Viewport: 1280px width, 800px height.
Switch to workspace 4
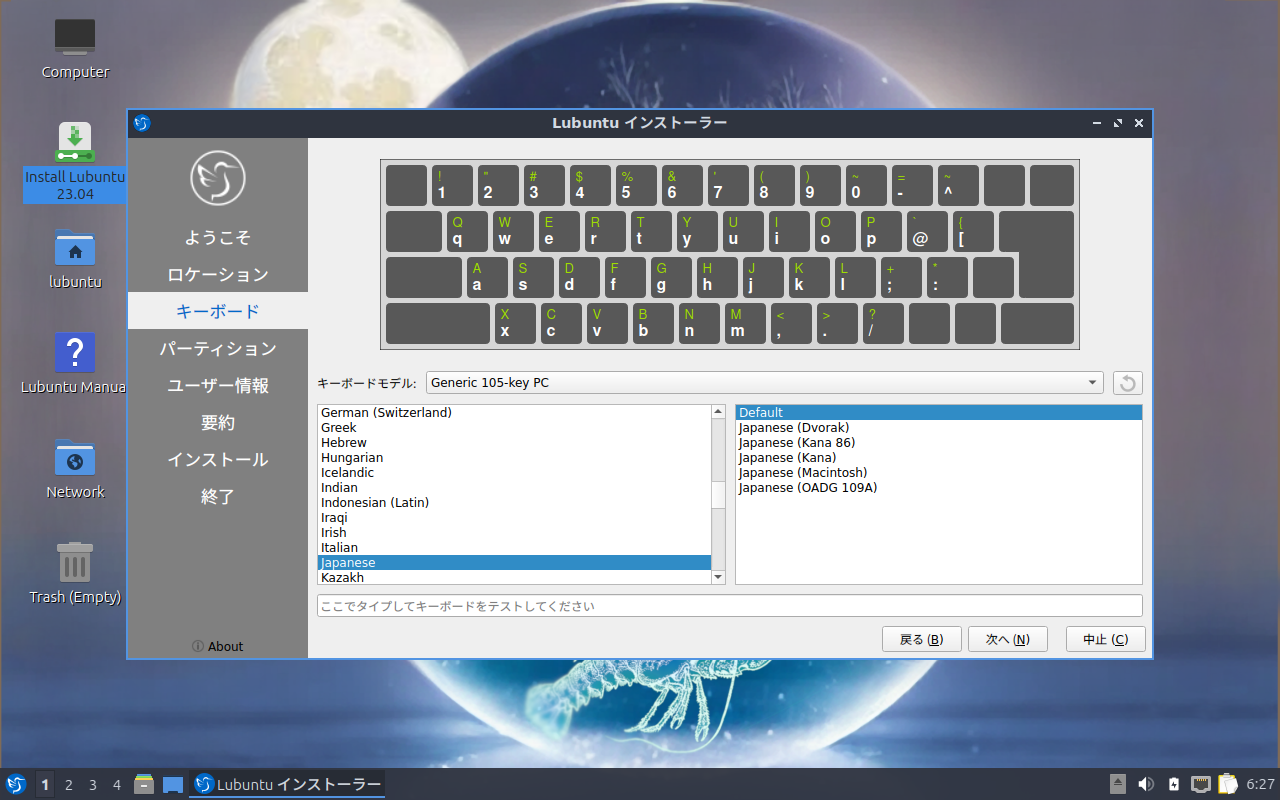[117, 784]
